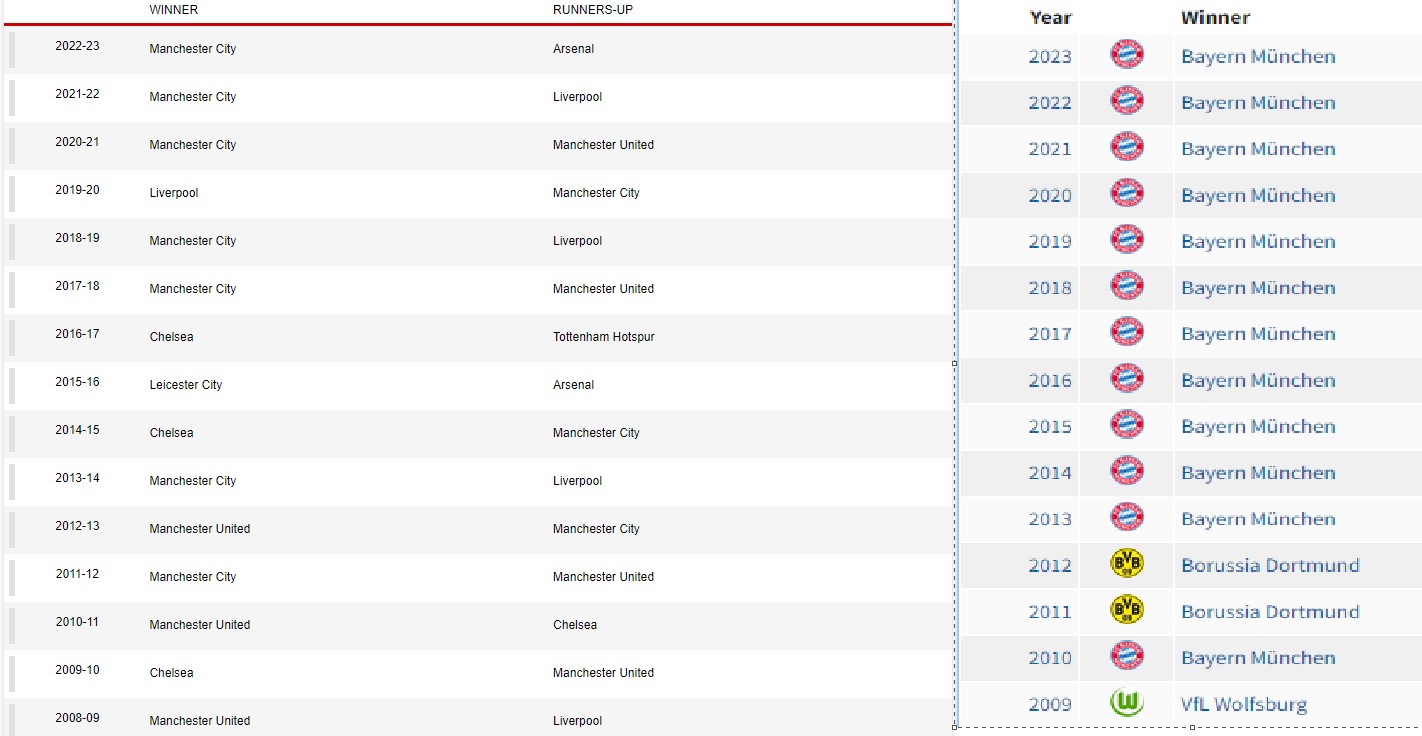Click Borussia Dortmund crest in 2011 row
This screenshot has height=736, width=1422.
pyautogui.click(x=1126, y=610)
